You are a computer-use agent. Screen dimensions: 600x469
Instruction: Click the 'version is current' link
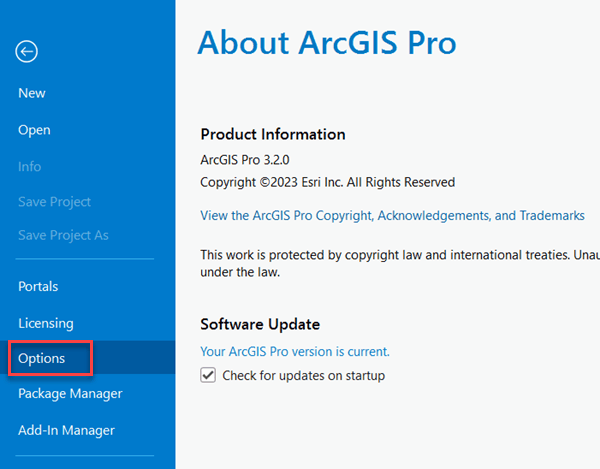click(295, 352)
